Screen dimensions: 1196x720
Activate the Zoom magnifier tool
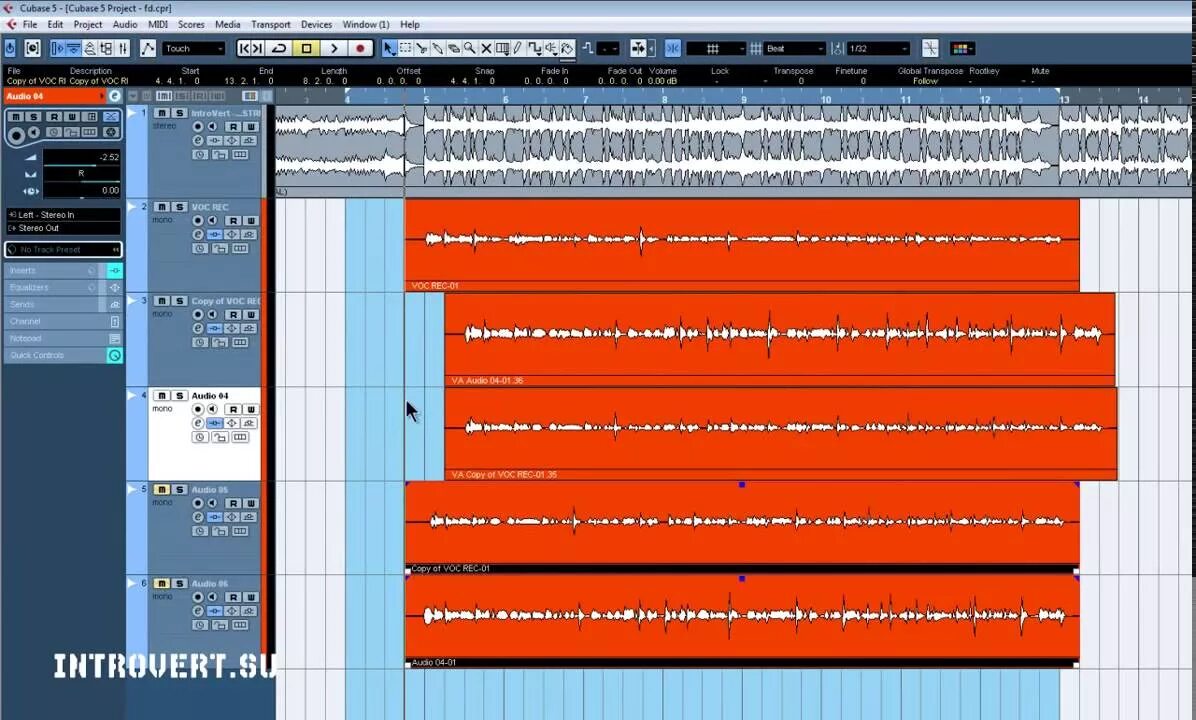point(470,47)
